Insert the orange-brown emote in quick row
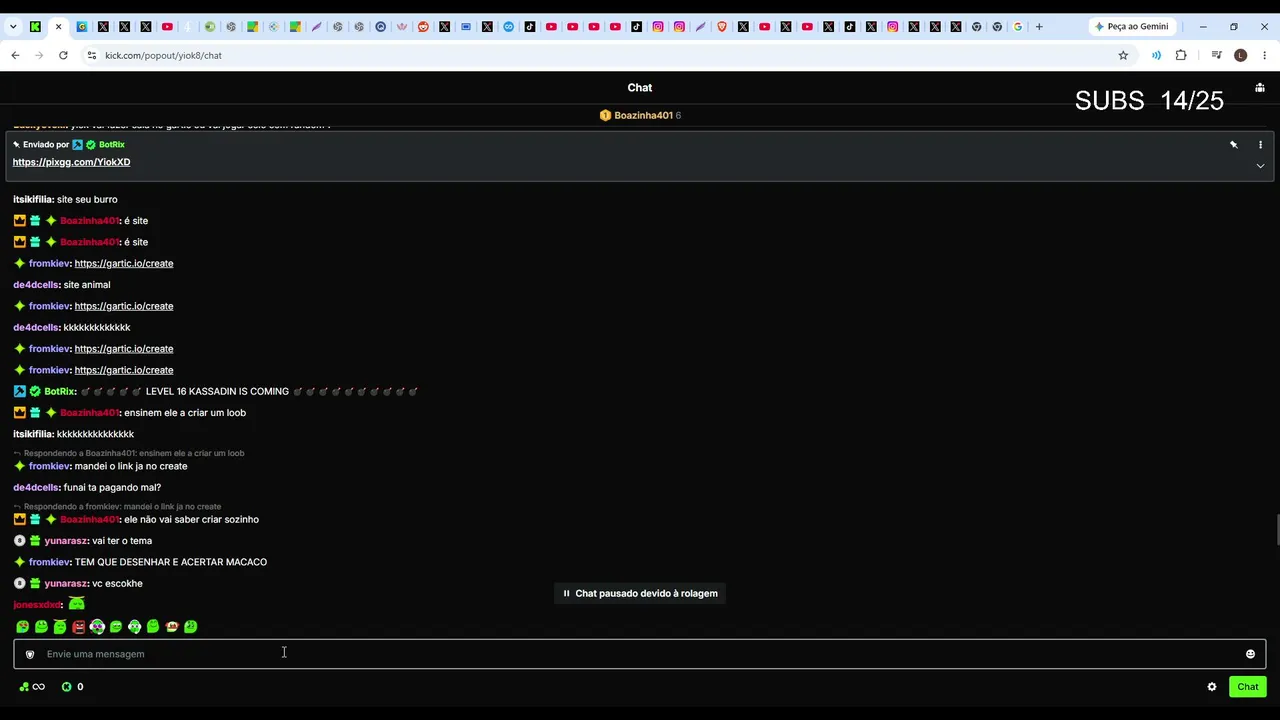 (172, 627)
